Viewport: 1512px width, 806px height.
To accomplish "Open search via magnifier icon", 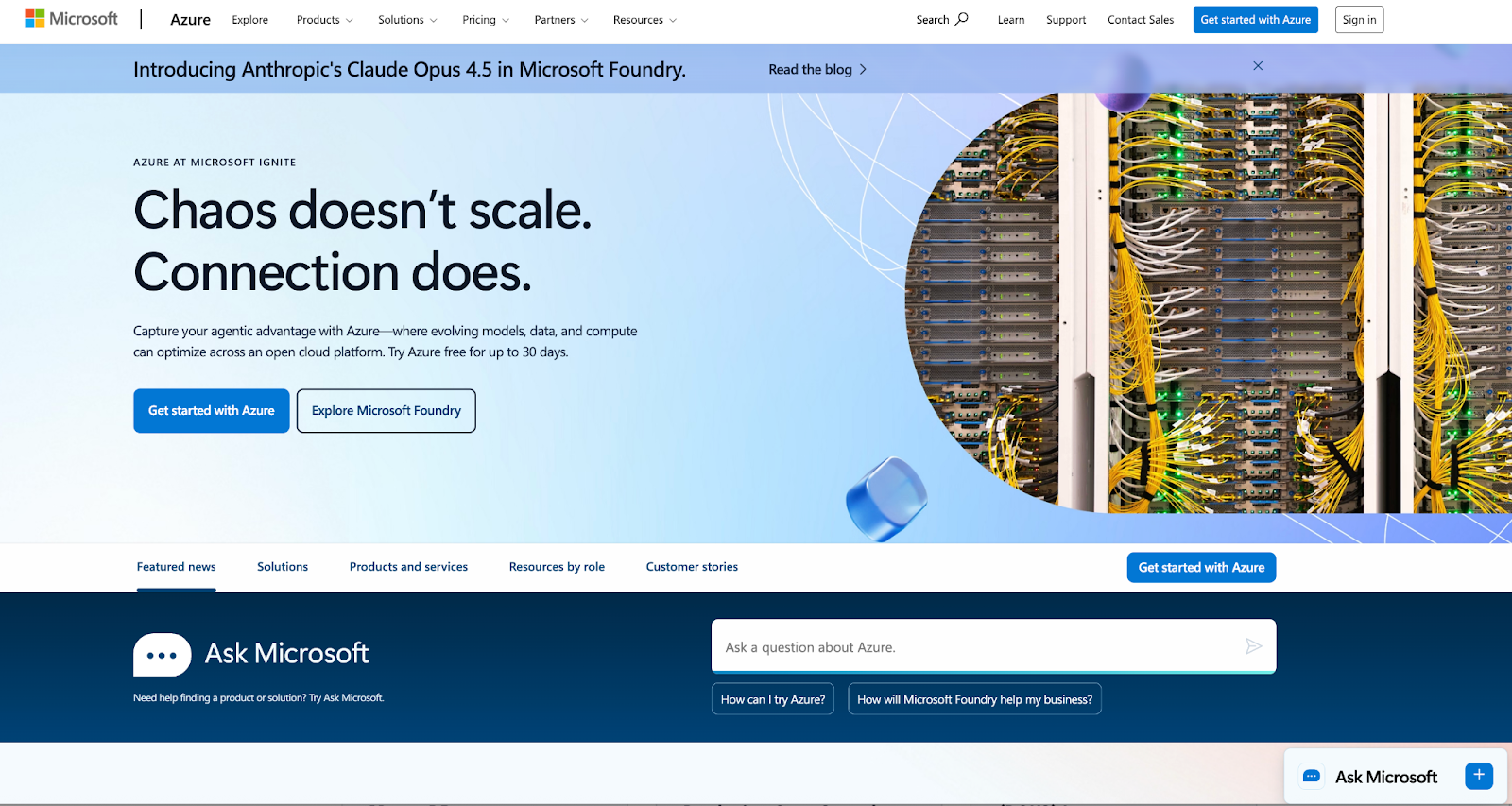I will point(962,19).
